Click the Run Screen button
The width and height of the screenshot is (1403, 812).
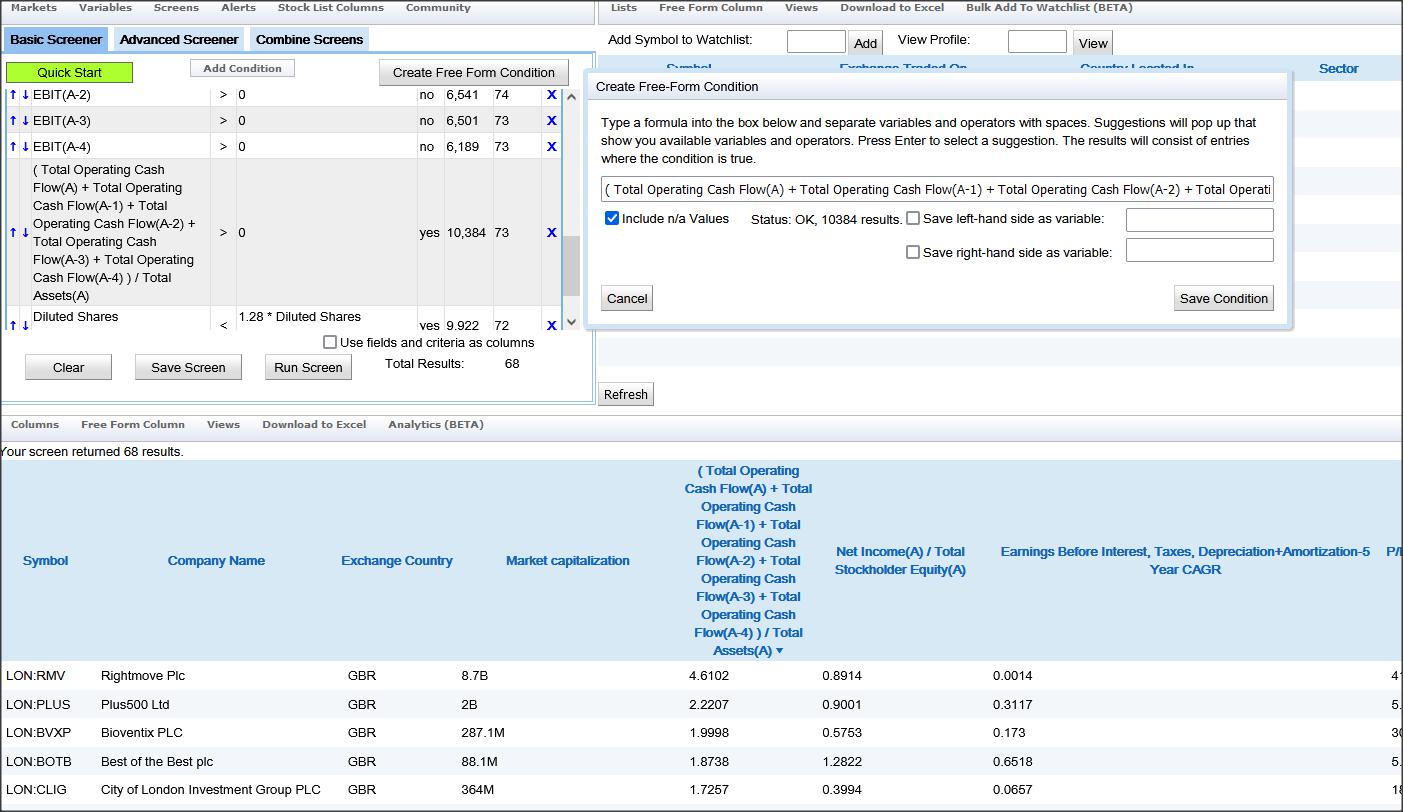(x=308, y=368)
